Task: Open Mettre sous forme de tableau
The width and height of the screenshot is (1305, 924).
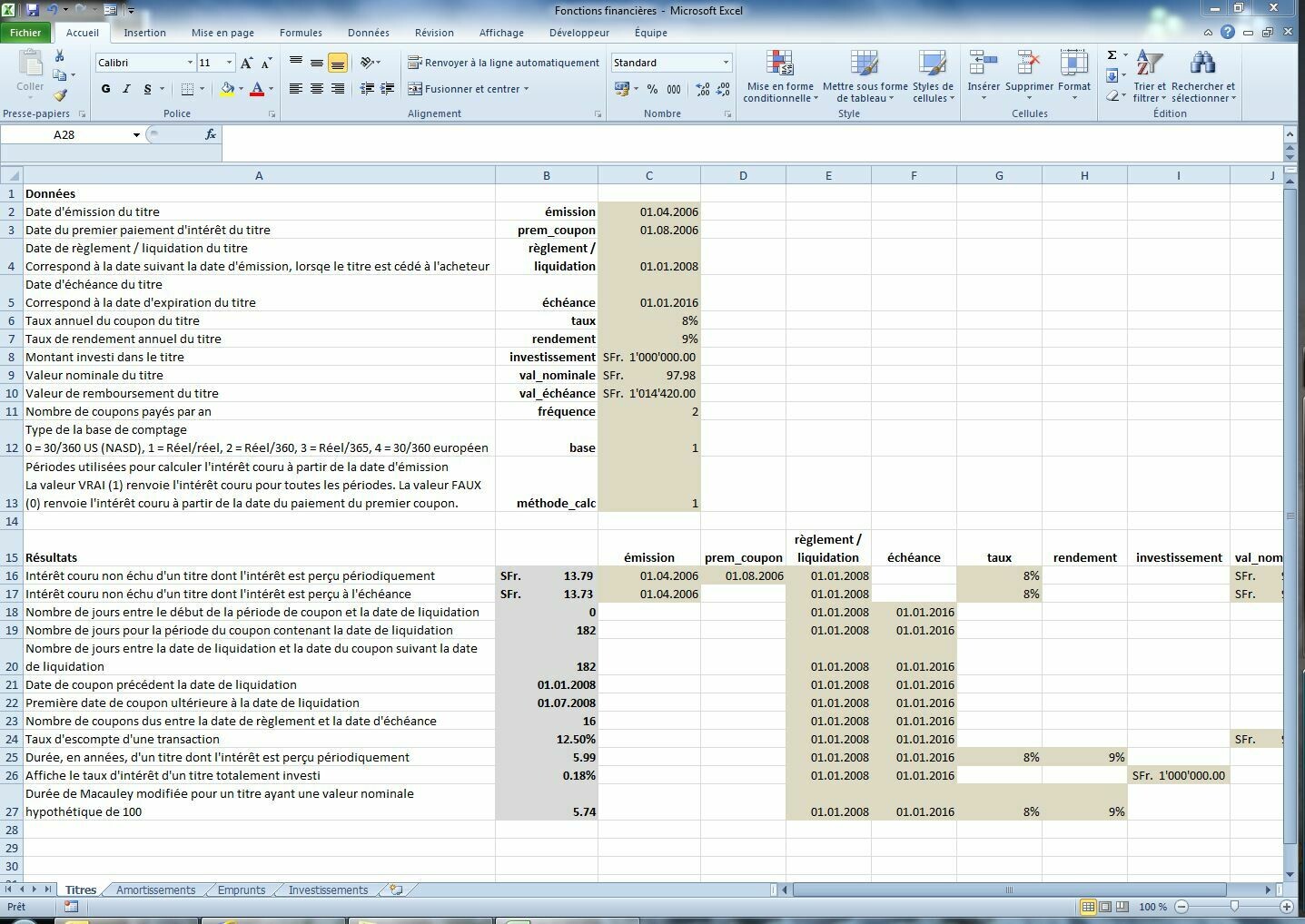Action: (865, 76)
